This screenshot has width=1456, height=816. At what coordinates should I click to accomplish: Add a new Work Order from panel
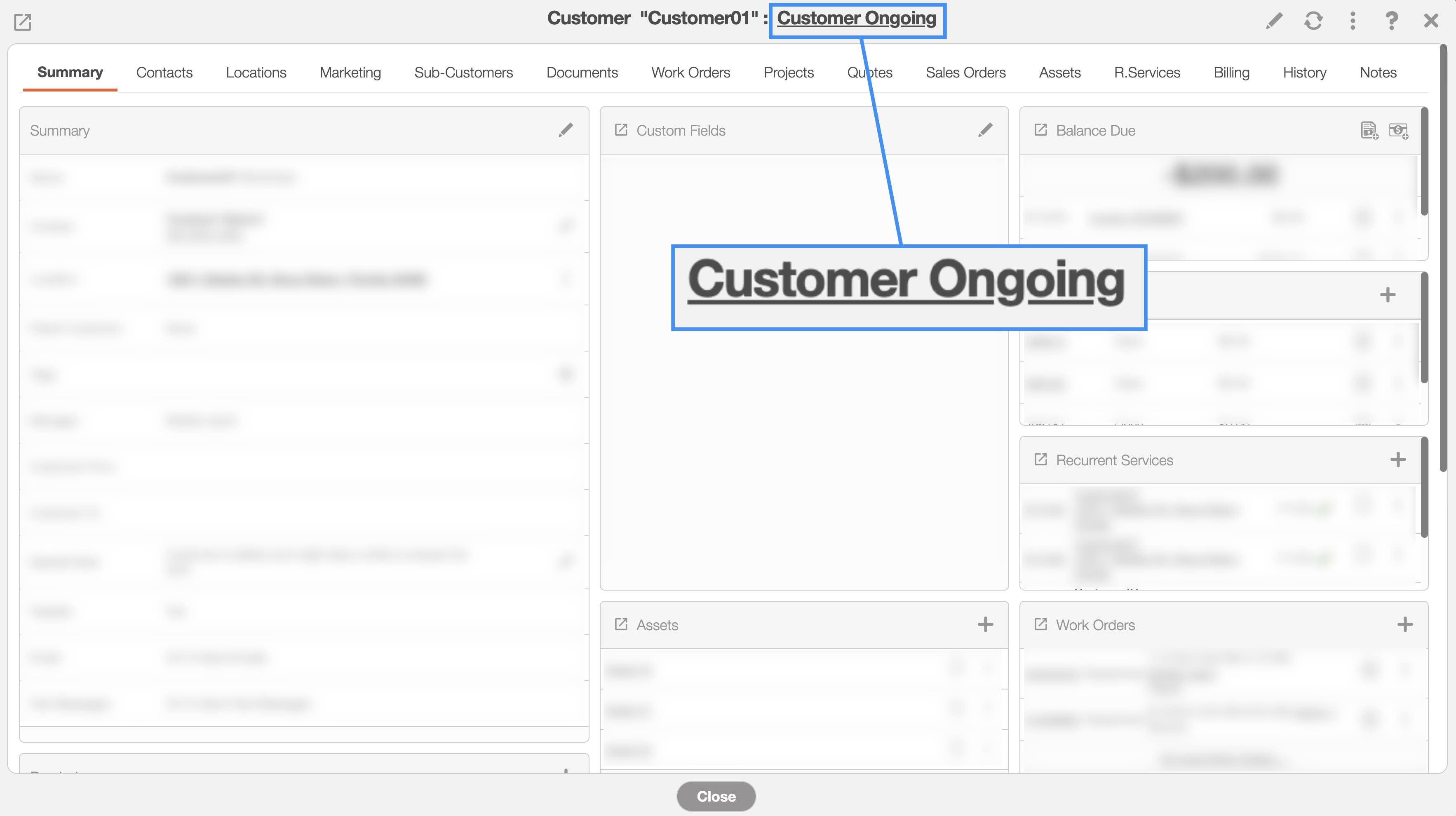[x=1404, y=624]
